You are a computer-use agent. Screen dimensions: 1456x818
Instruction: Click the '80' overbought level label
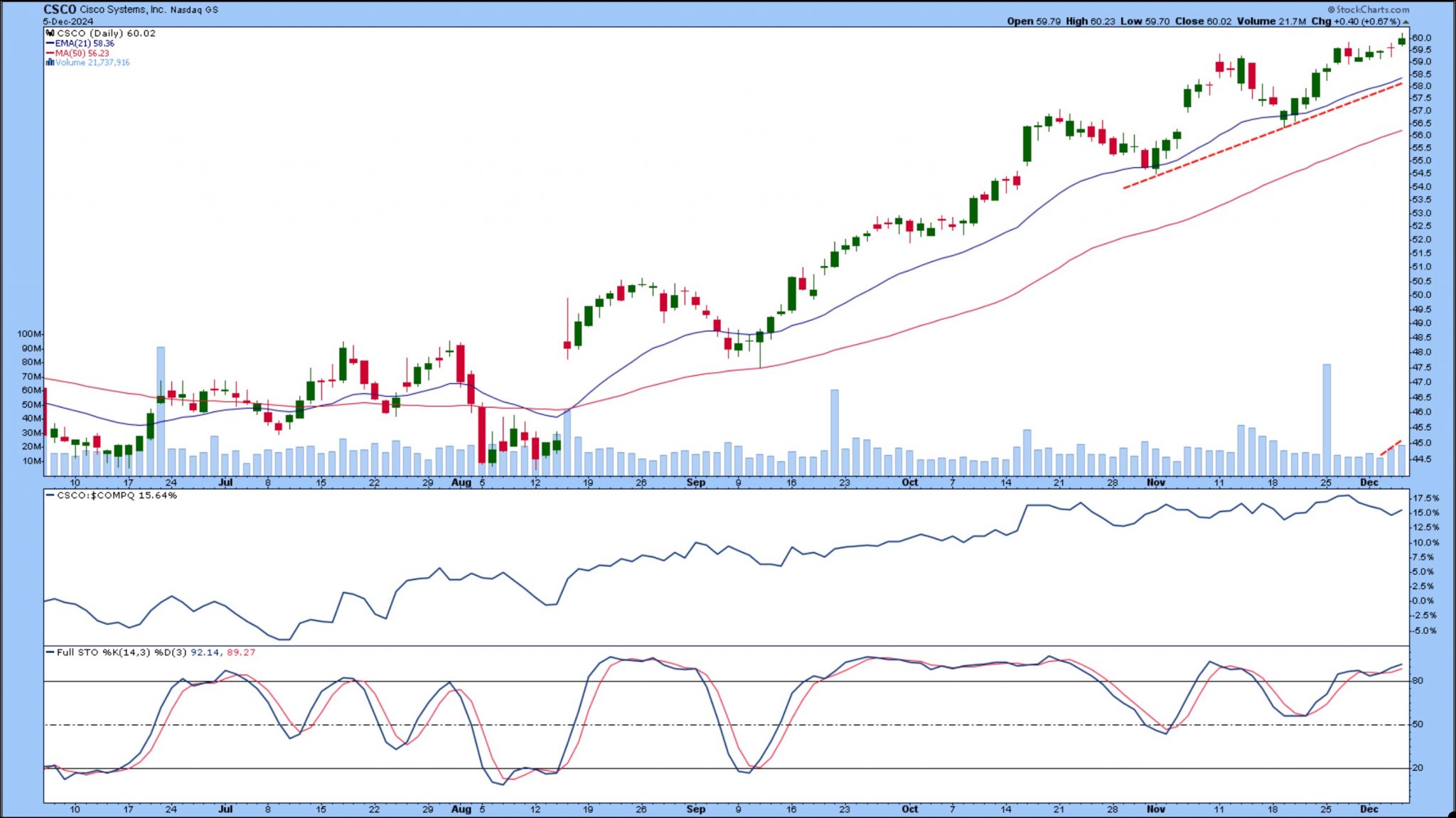1418,681
